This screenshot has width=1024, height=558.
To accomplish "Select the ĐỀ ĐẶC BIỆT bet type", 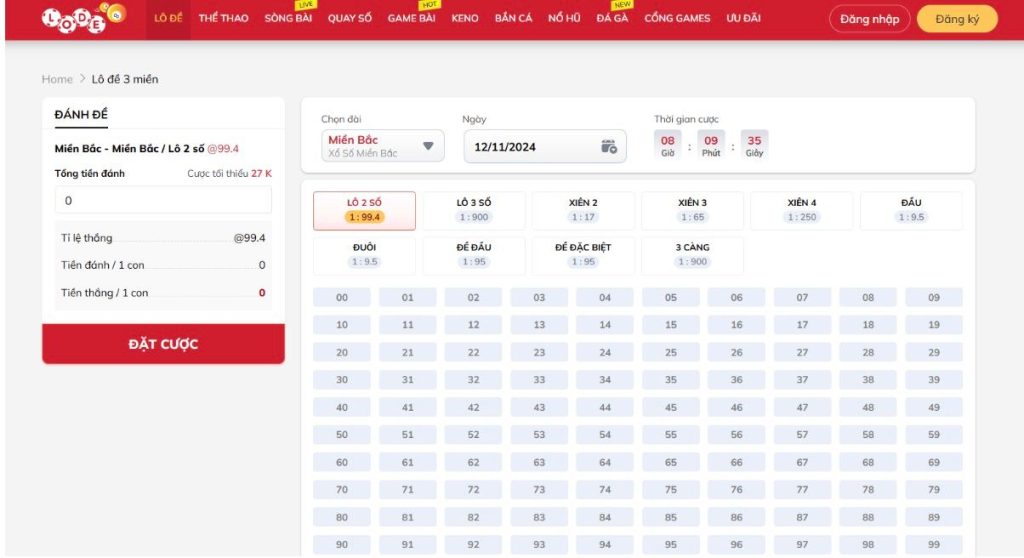I will tap(583, 255).
